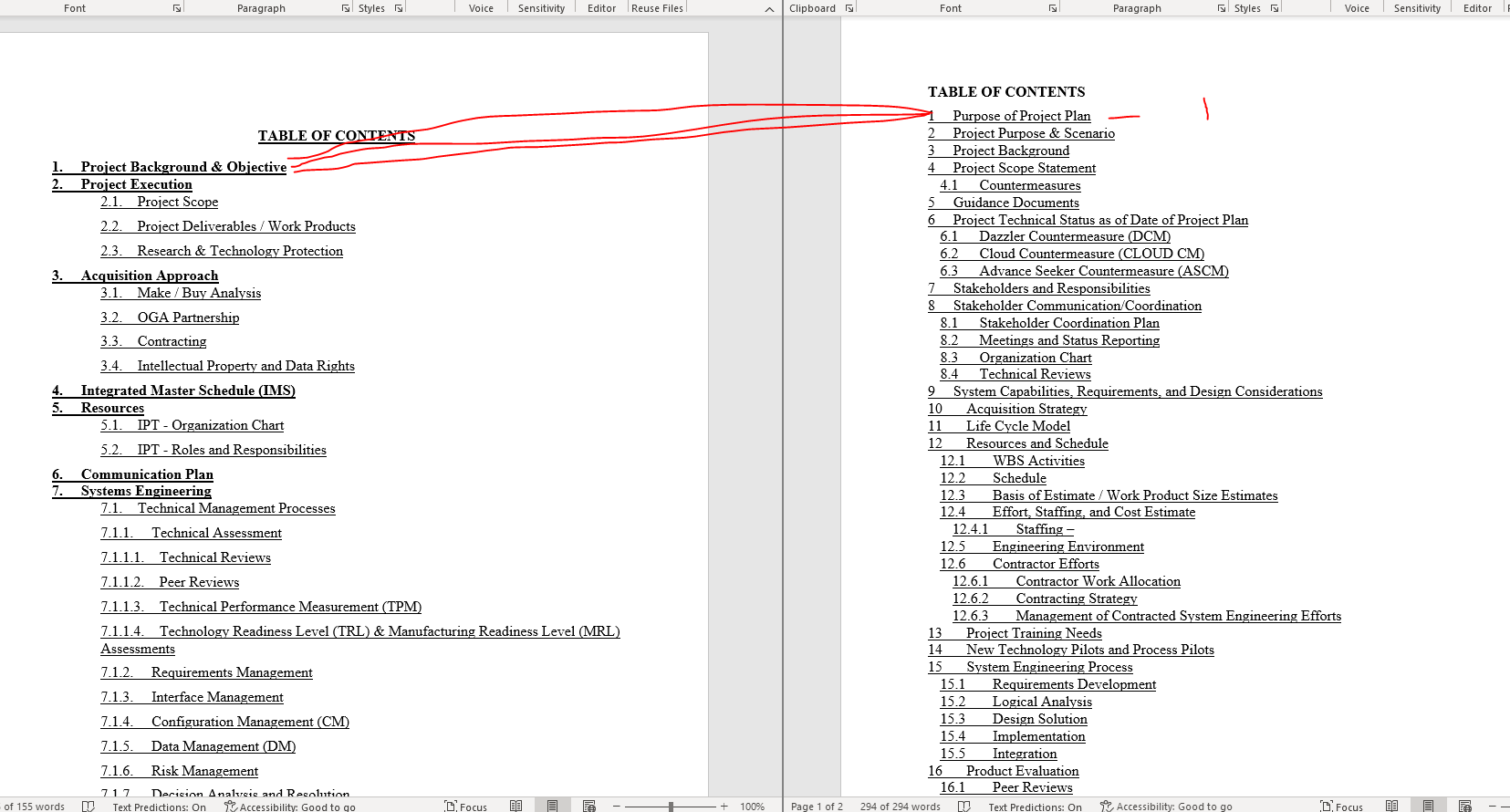Go to Project Deliverables / Work Products
The image size is (1510, 812).
pos(228,226)
